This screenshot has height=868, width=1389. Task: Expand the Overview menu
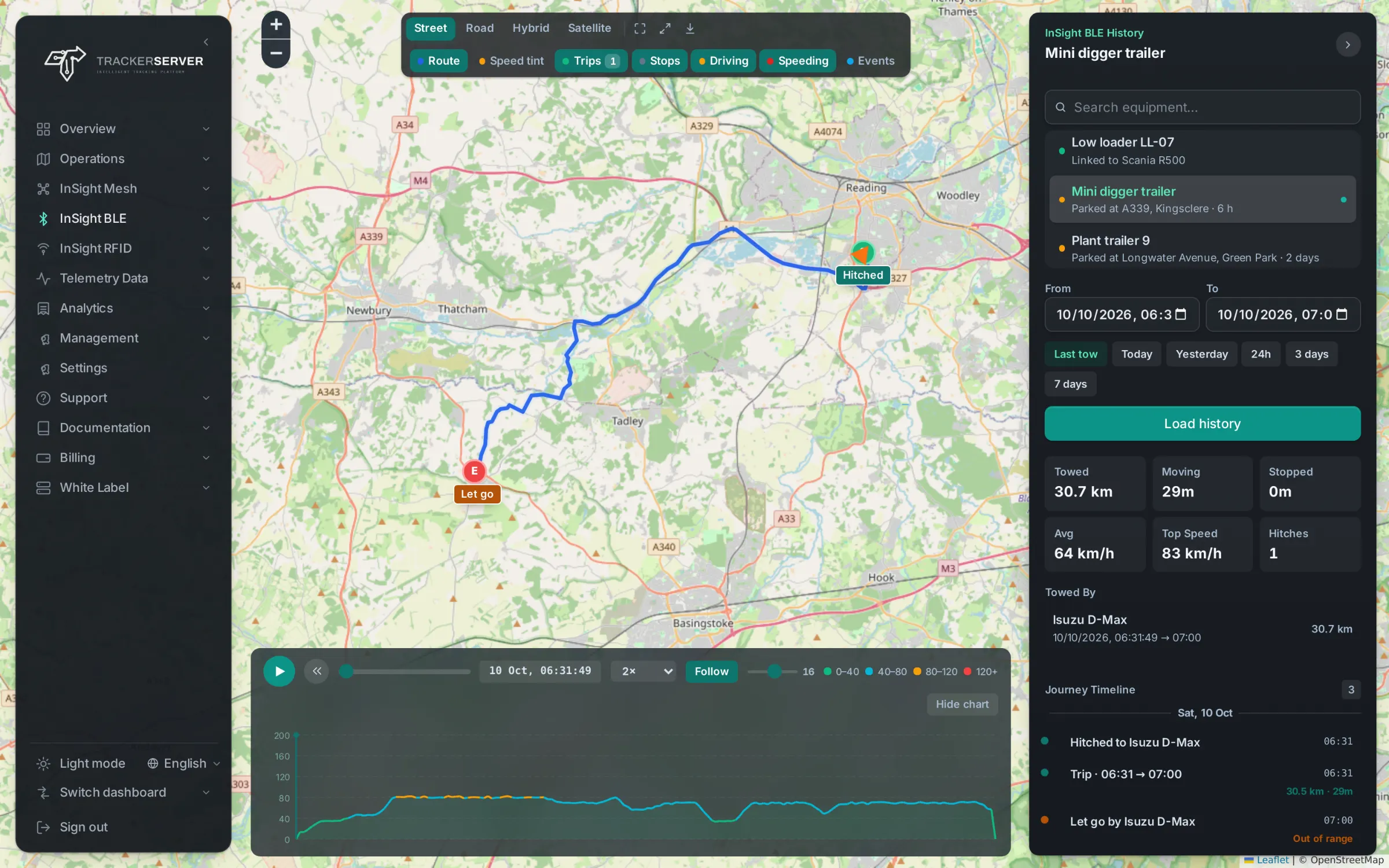coord(123,128)
